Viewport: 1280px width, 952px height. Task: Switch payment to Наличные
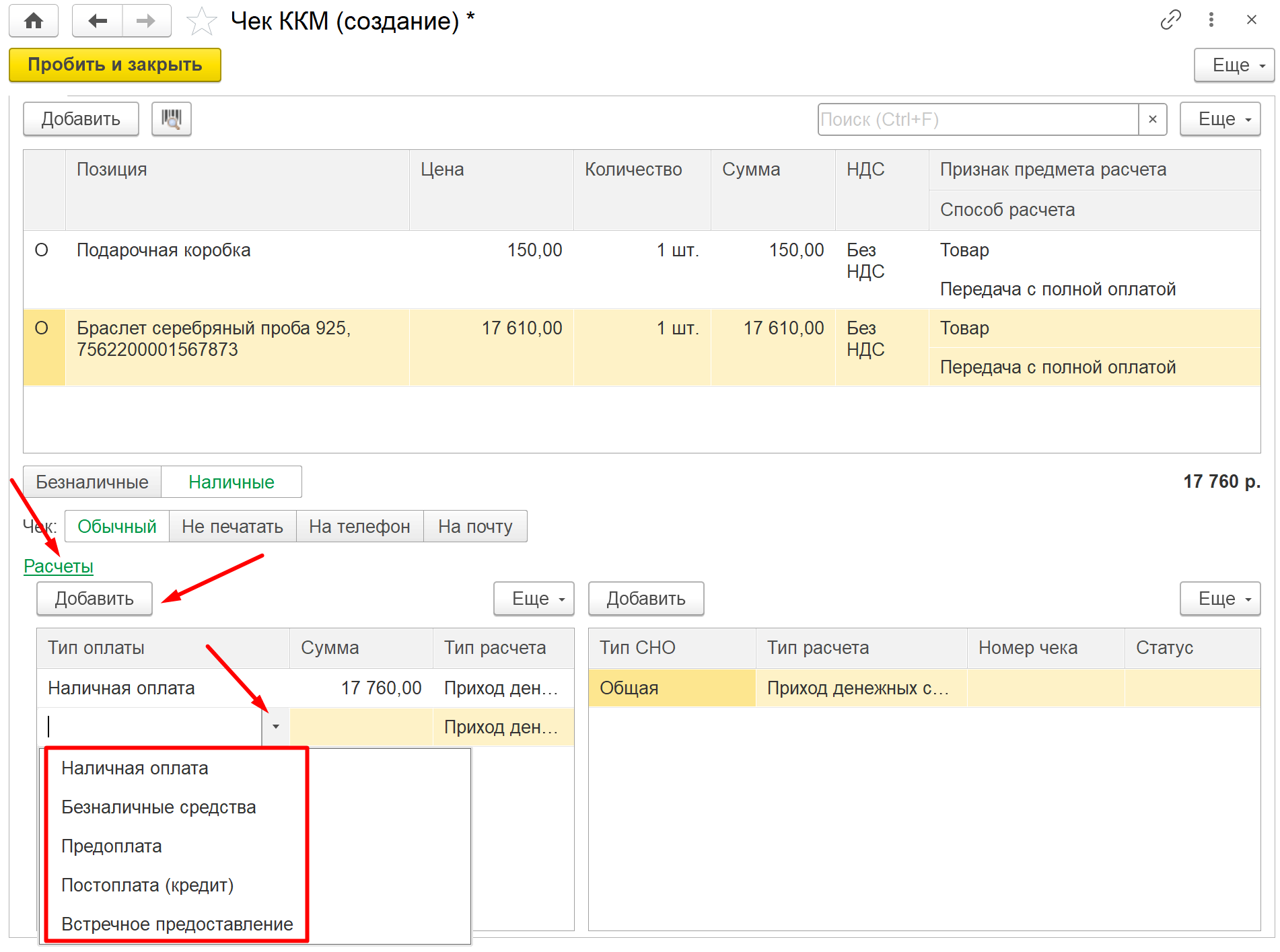pyautogui.click(x=232, y=482)
